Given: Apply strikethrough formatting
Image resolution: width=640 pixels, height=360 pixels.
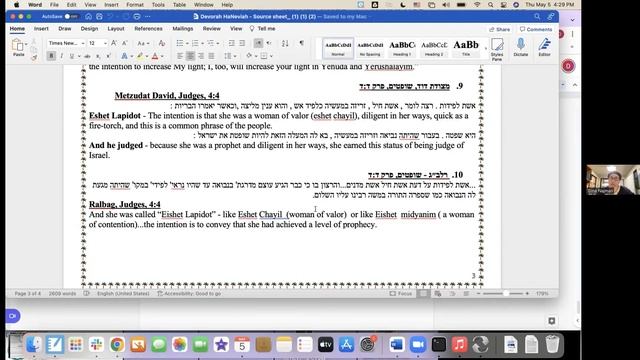Looking at the screenshot, I should coord(87,56).
